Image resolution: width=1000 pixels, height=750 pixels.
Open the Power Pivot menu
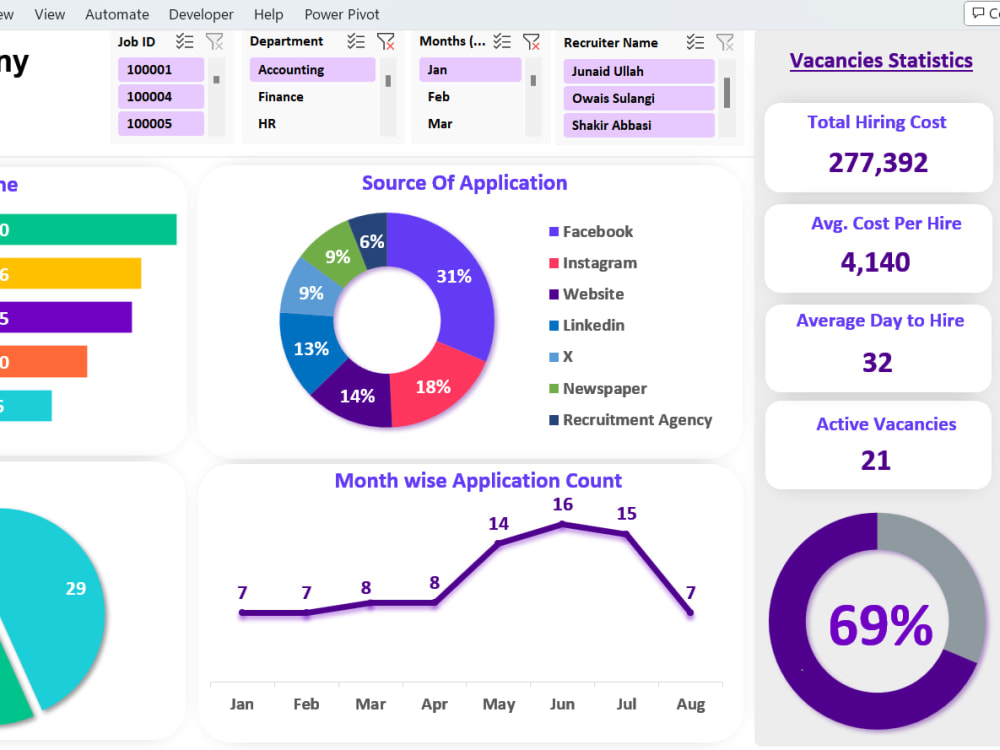tap(341, 14)
